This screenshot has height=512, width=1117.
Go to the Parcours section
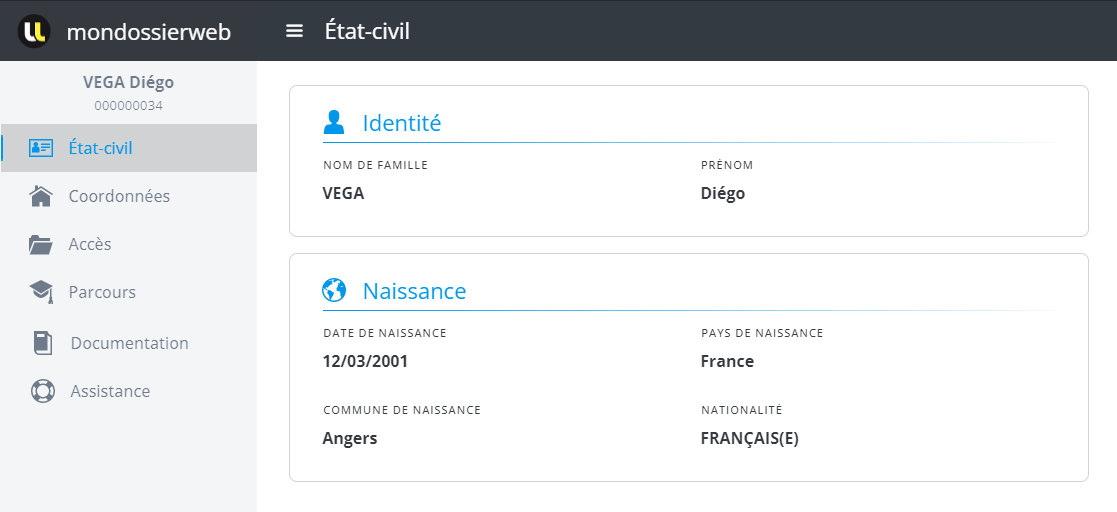pos(102,292)
